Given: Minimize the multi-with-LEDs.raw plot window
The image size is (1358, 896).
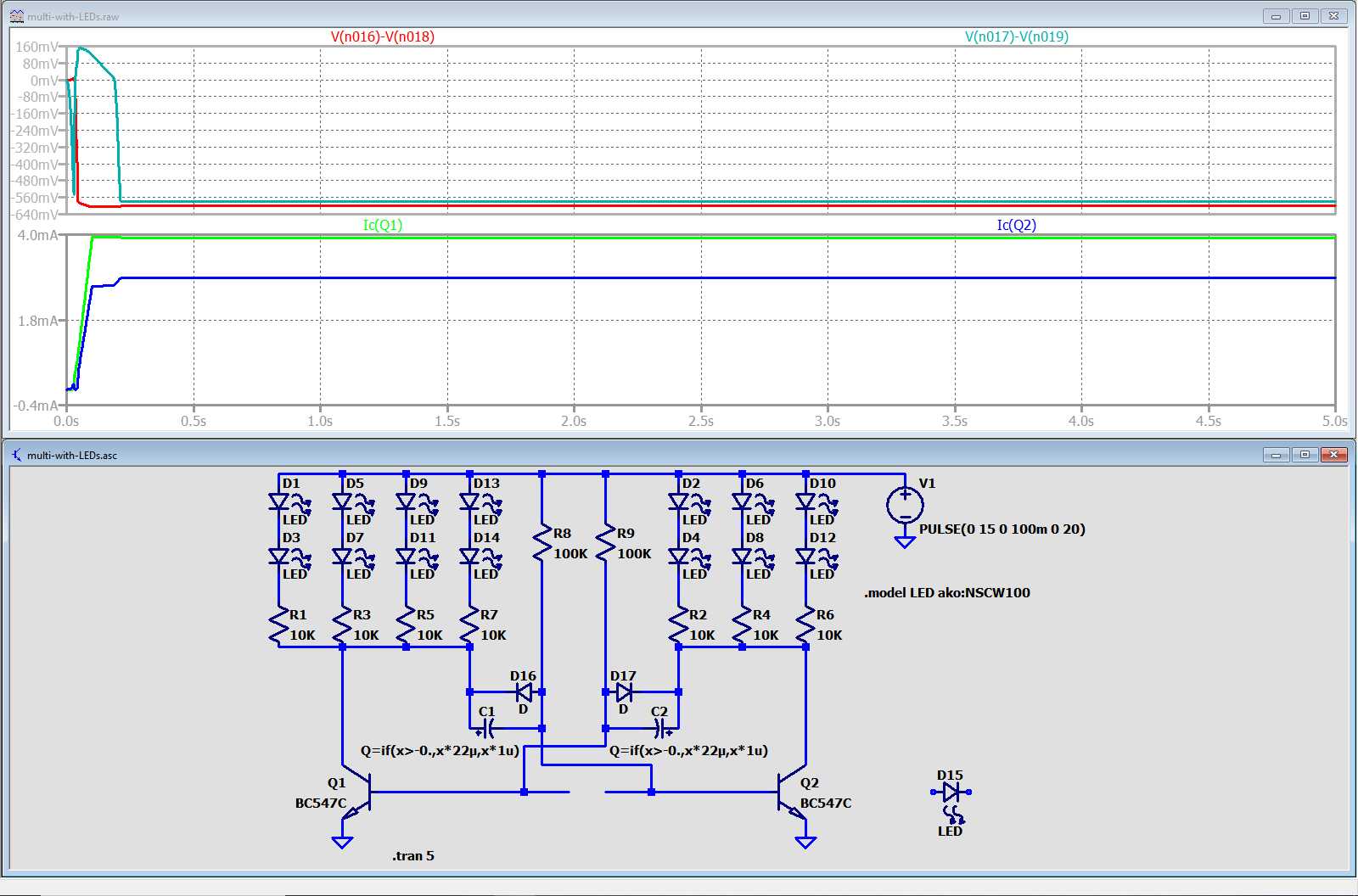Looking at the screenshot, I should point(1277,16).
